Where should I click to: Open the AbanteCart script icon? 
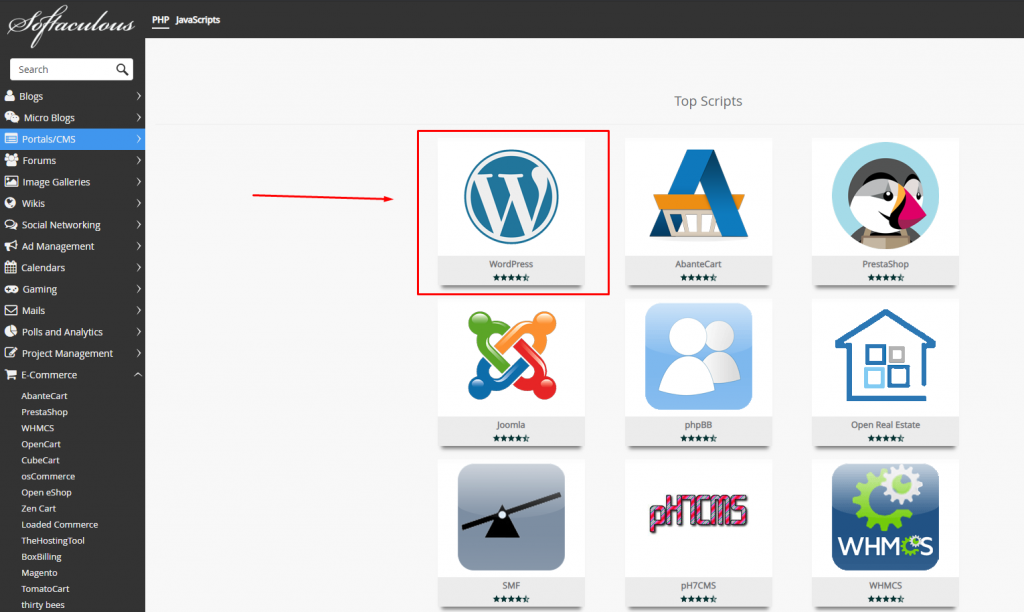click(x=698, y=193)
